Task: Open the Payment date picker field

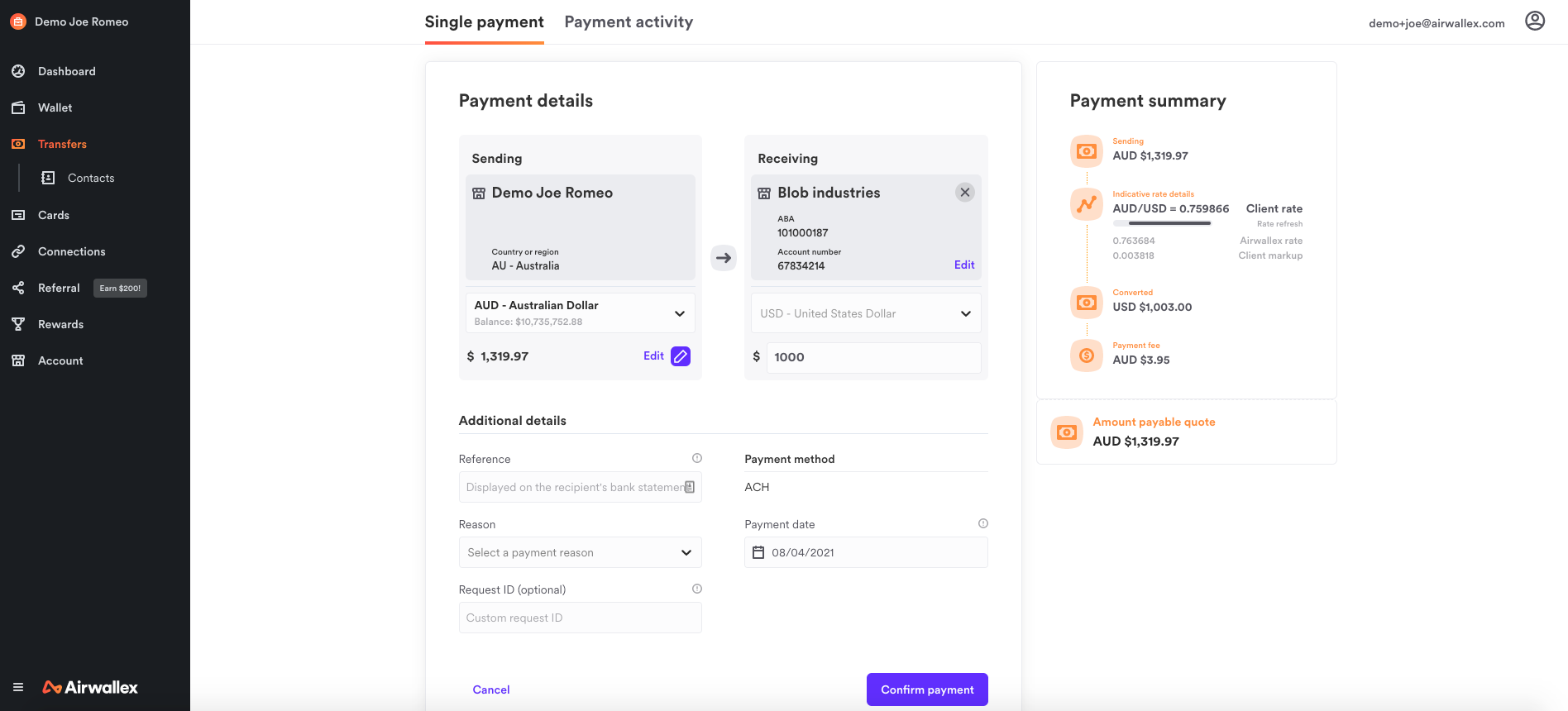Action: [866, 552]
